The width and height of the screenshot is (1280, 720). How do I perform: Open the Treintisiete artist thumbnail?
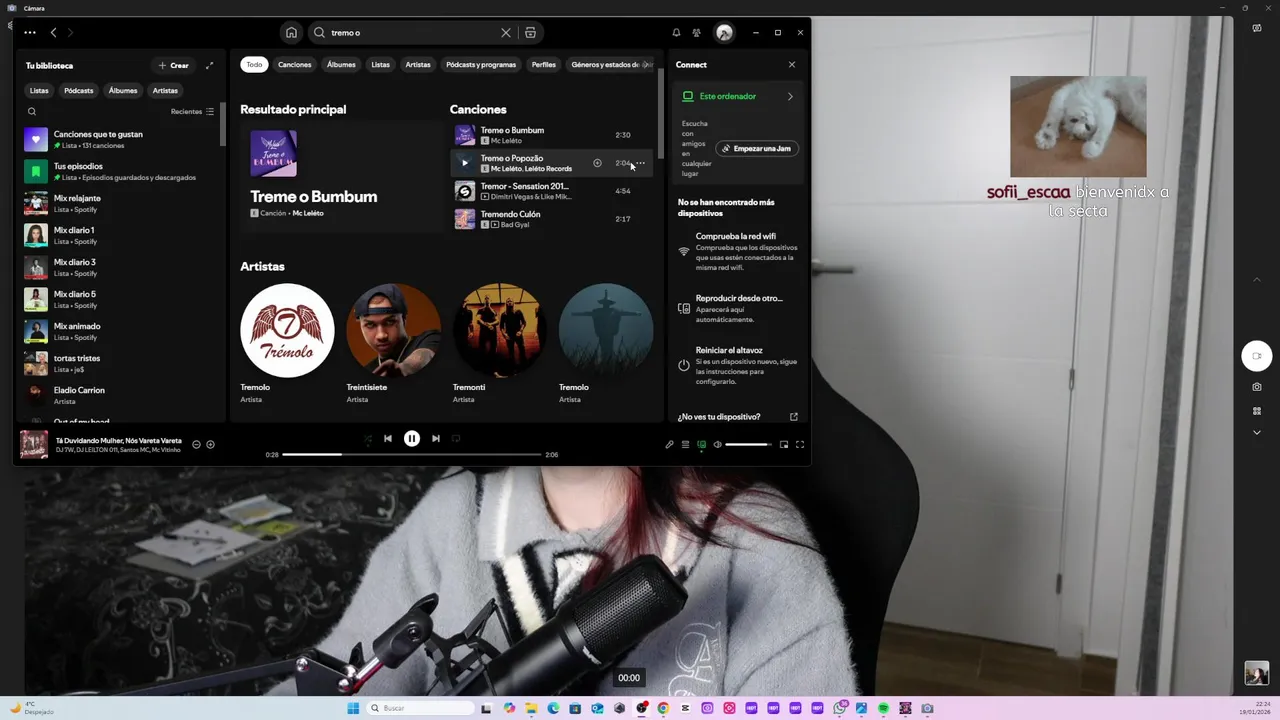(x=393, y=330)
